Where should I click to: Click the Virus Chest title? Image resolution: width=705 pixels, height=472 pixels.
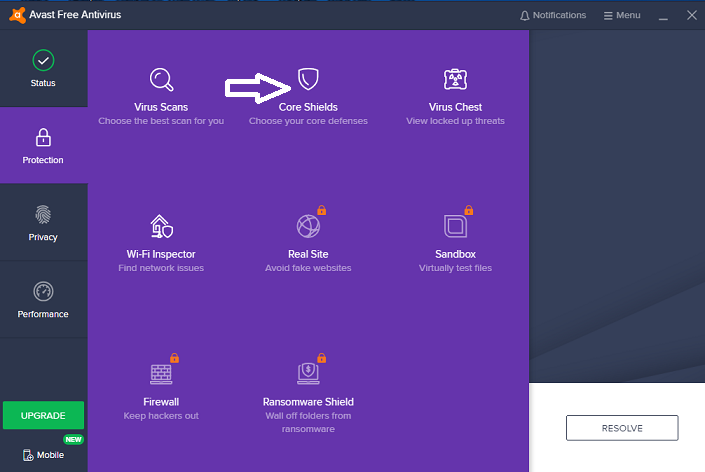tap(455, 107)
